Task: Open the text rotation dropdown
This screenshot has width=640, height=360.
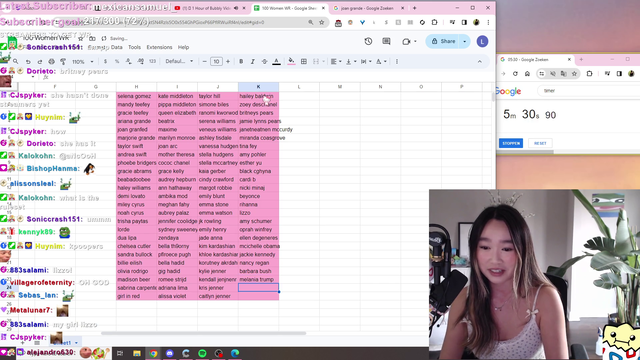Action: 381,62
